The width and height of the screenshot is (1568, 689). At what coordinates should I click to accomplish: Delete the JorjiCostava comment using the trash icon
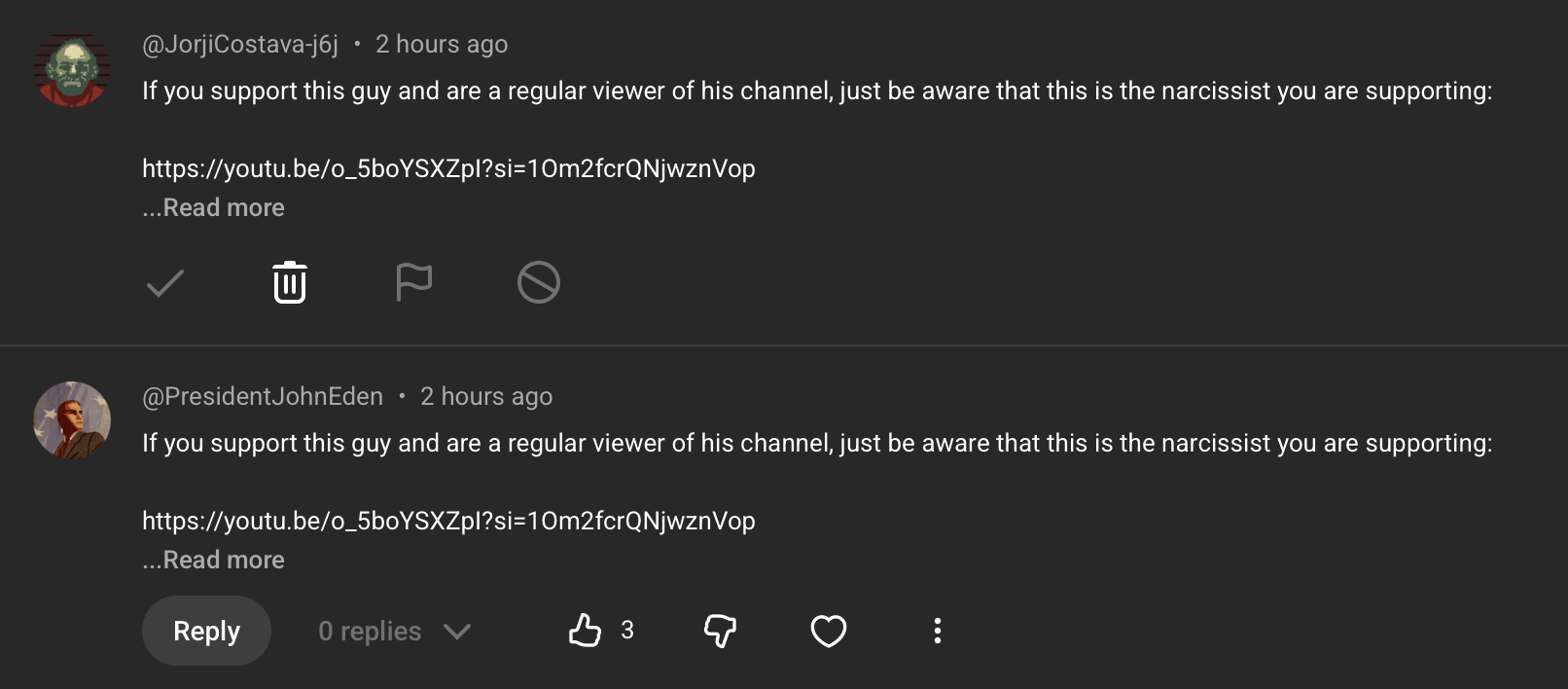pos(290,283)
